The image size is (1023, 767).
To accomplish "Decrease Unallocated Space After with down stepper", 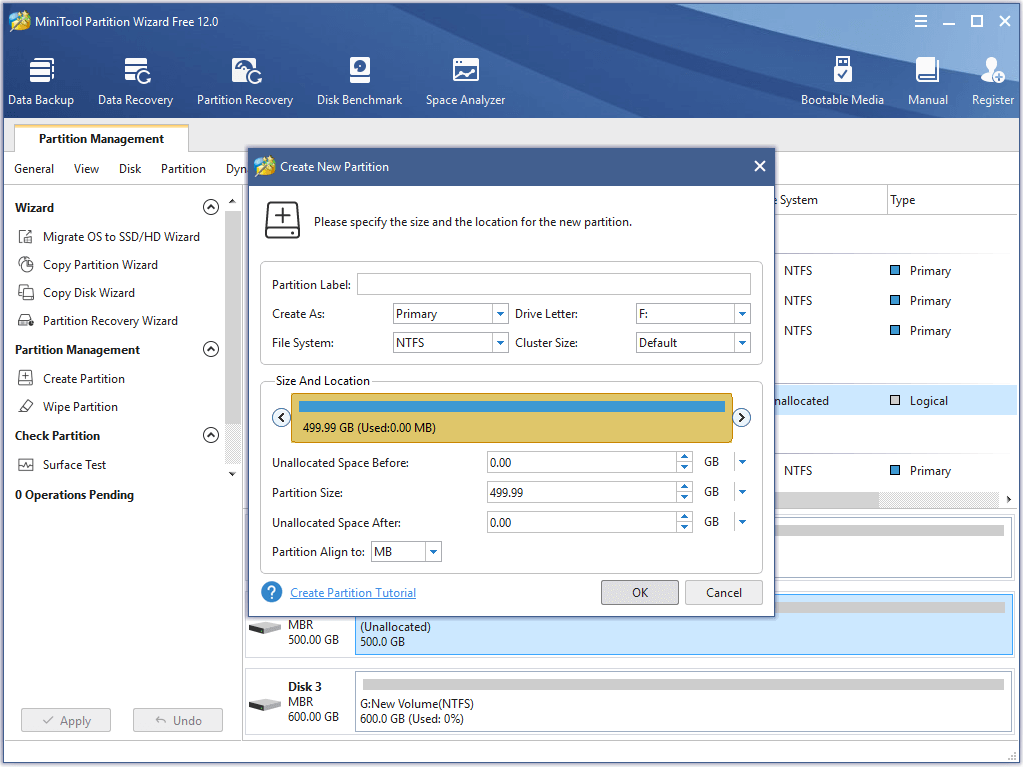I will coord(684,527).
